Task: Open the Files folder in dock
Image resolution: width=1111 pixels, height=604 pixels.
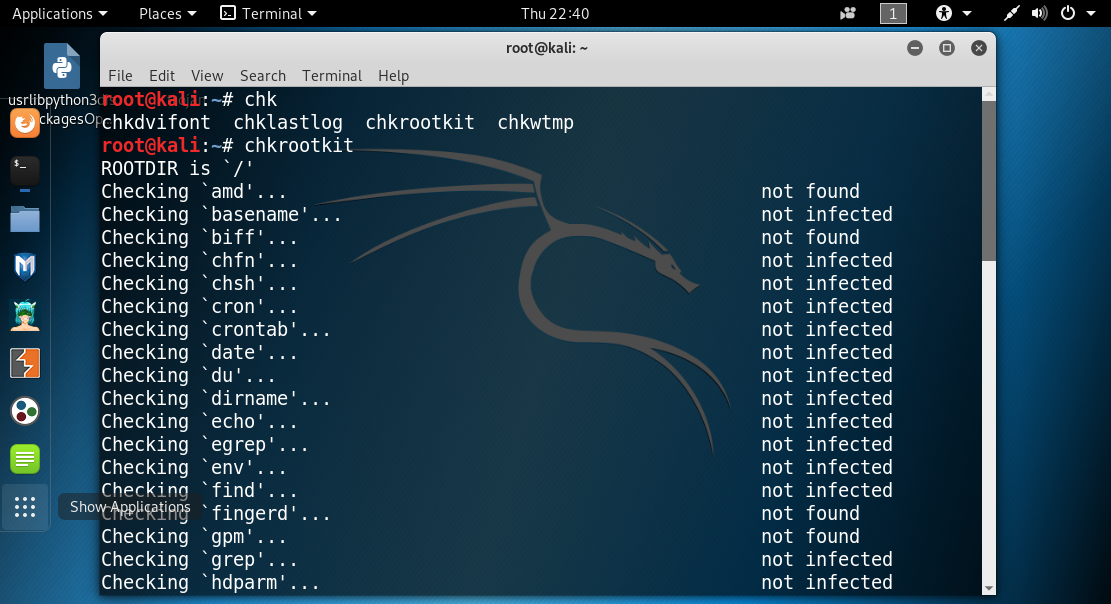Action: (25, 219)
